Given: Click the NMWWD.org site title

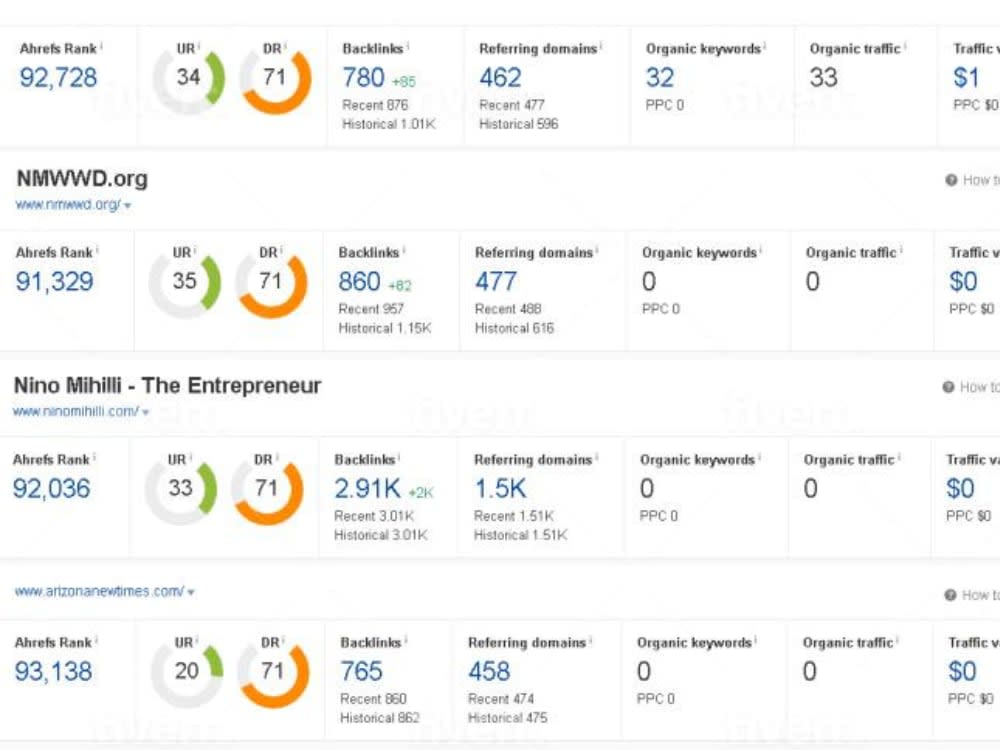Looking at the screenshot, I should coord(82,179).
